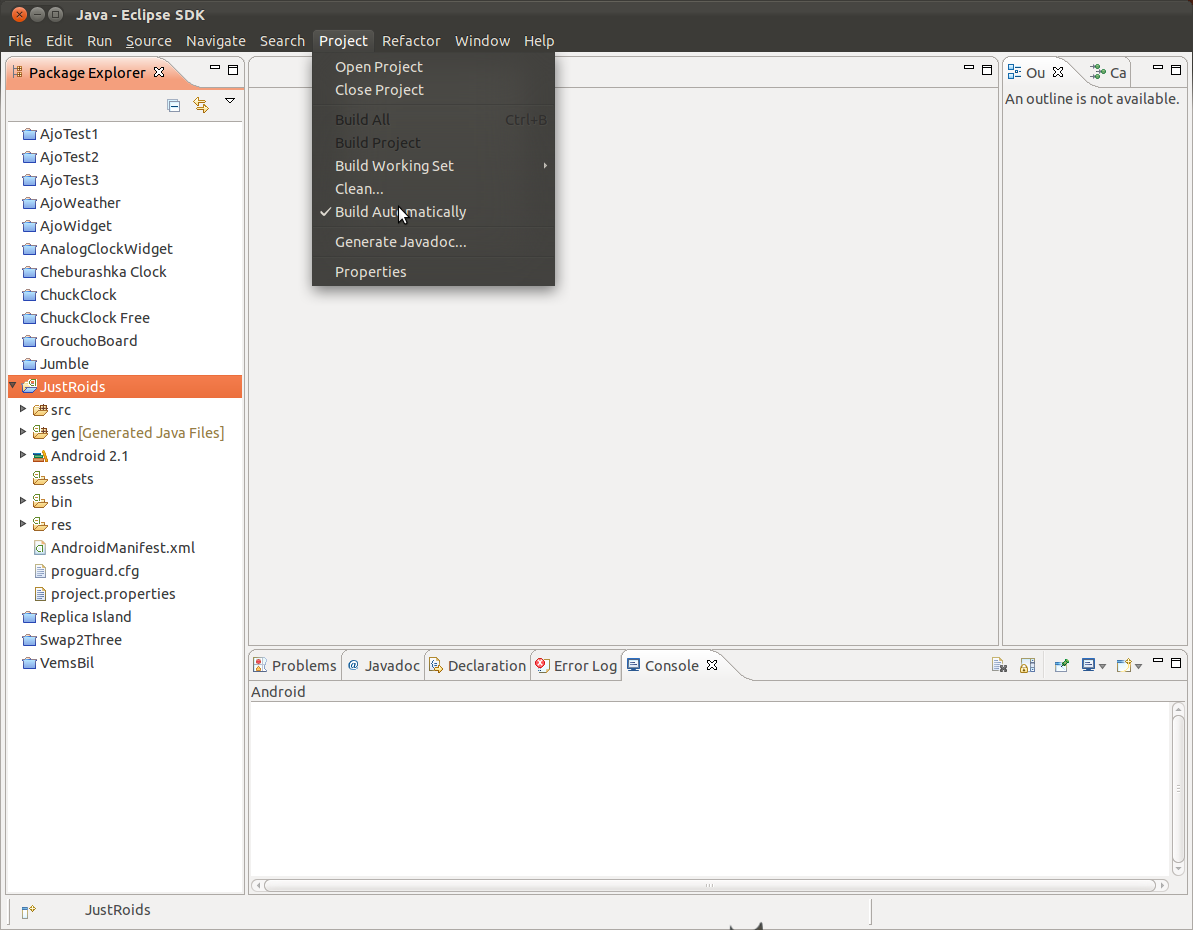The image size is (1193, 930).
Task: Open Build Working Set submenu
Action: (433, 166)
